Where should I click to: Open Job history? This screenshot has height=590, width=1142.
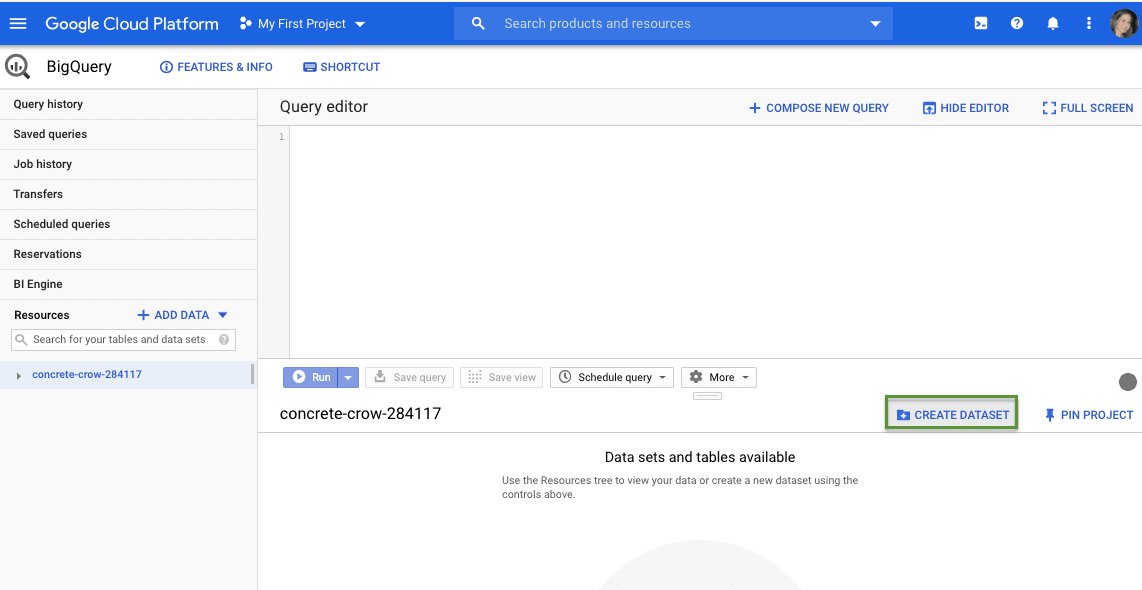128,164
